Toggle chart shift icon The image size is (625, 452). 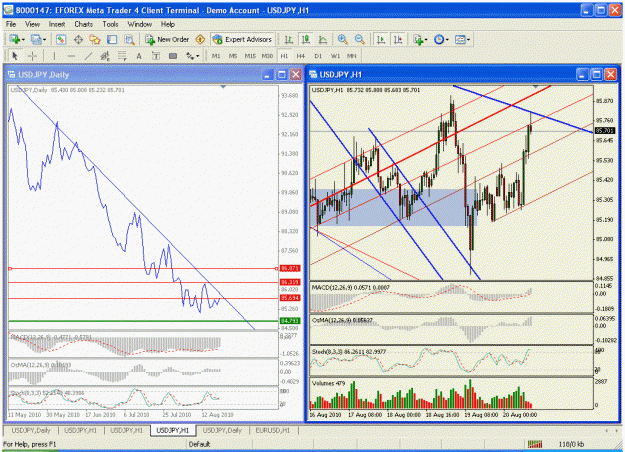[x=398, y=39]
